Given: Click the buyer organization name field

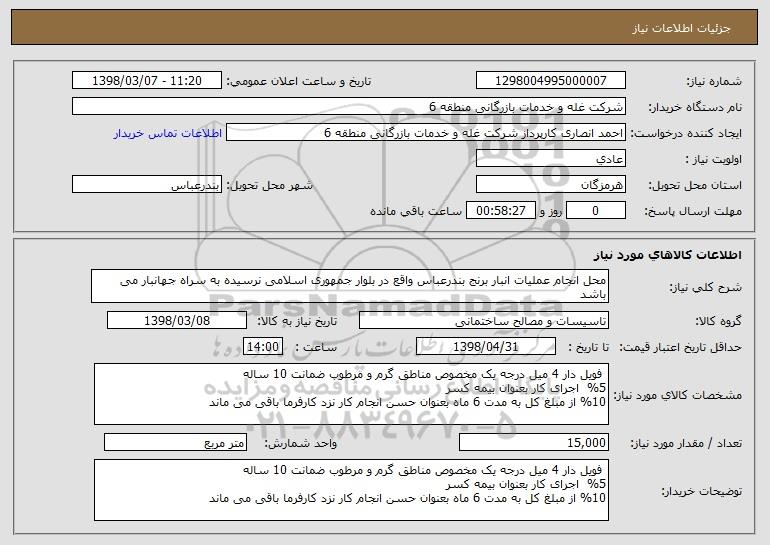Looking at the screenshot, I should [x=349, y=107].
